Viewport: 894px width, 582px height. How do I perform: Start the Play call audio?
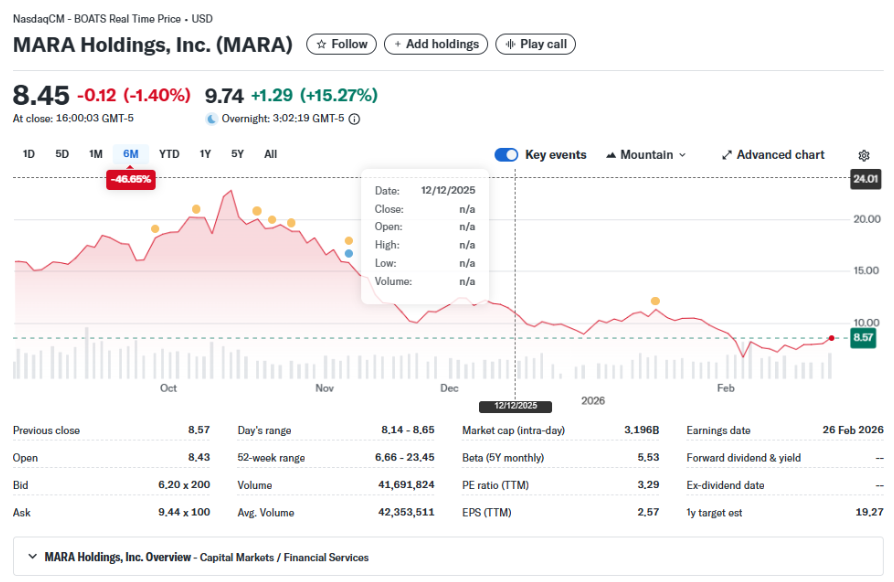tap(536, 44)
